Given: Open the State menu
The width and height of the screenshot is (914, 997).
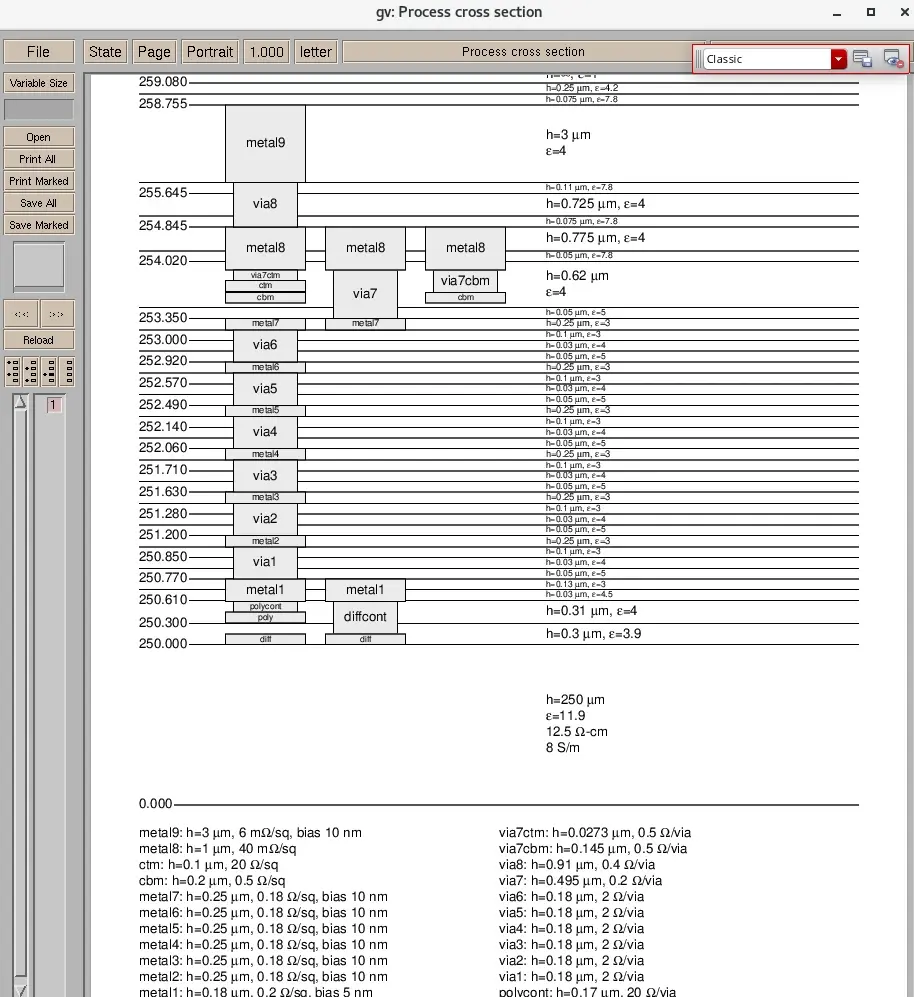Looking at the screenshot, I should pos(105,52).
